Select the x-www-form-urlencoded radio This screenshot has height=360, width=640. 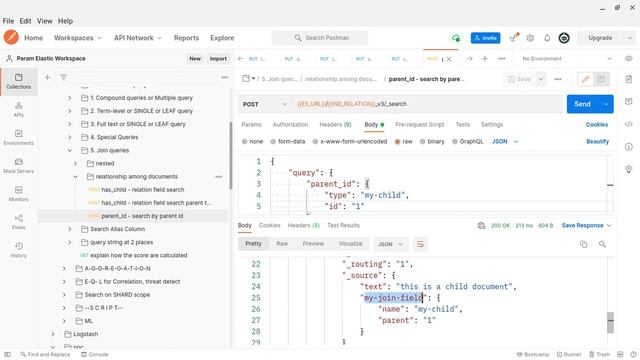315,142
